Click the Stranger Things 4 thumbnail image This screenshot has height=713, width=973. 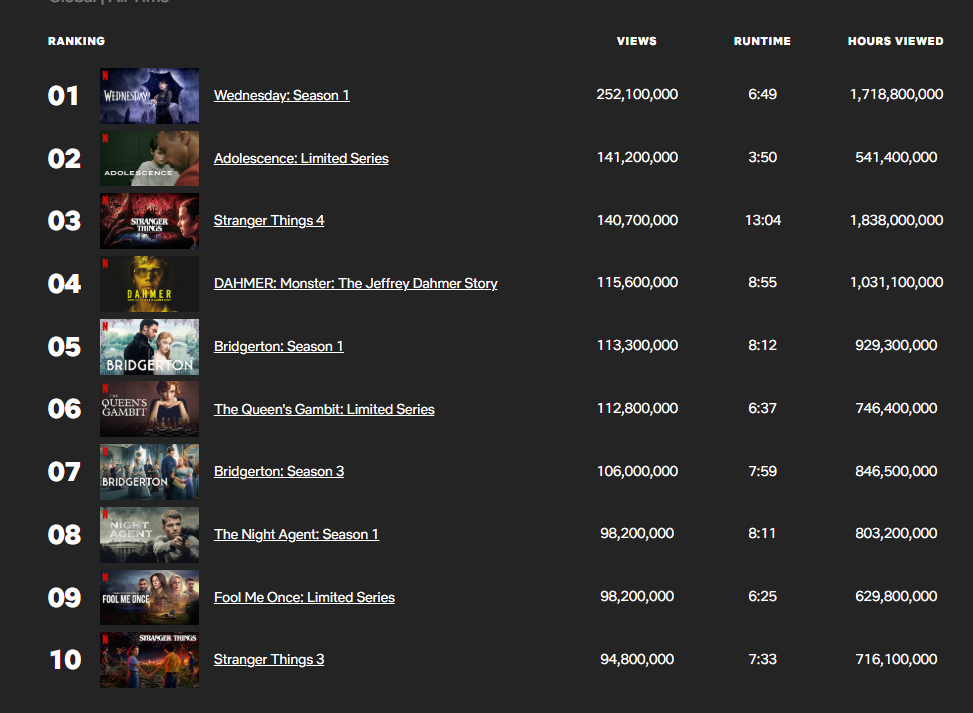pos(149,221)
